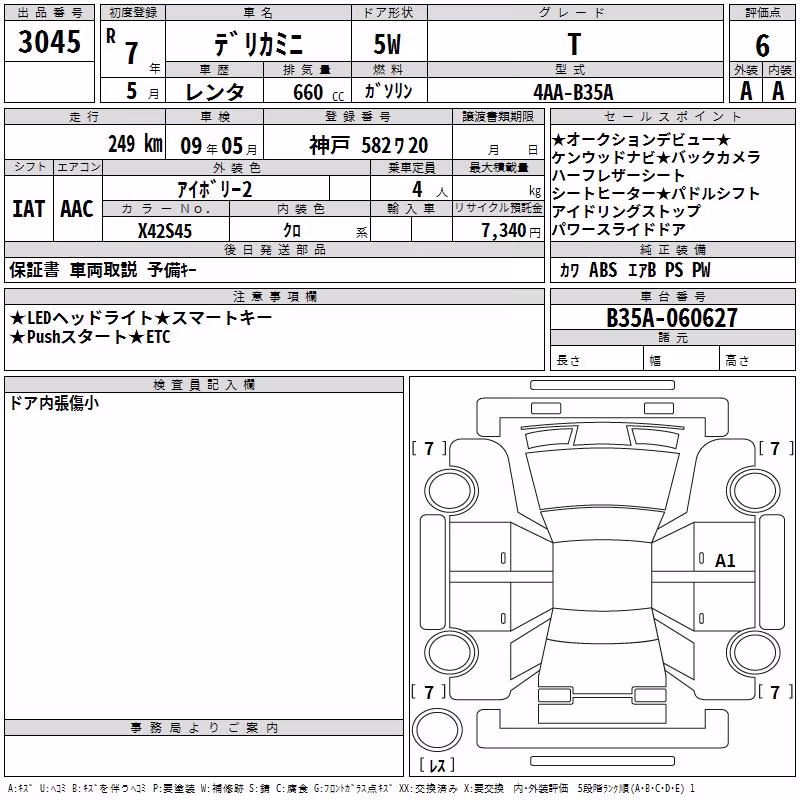Click displacement value 660 cc
The image size is (800, 800).
point(318,93)
